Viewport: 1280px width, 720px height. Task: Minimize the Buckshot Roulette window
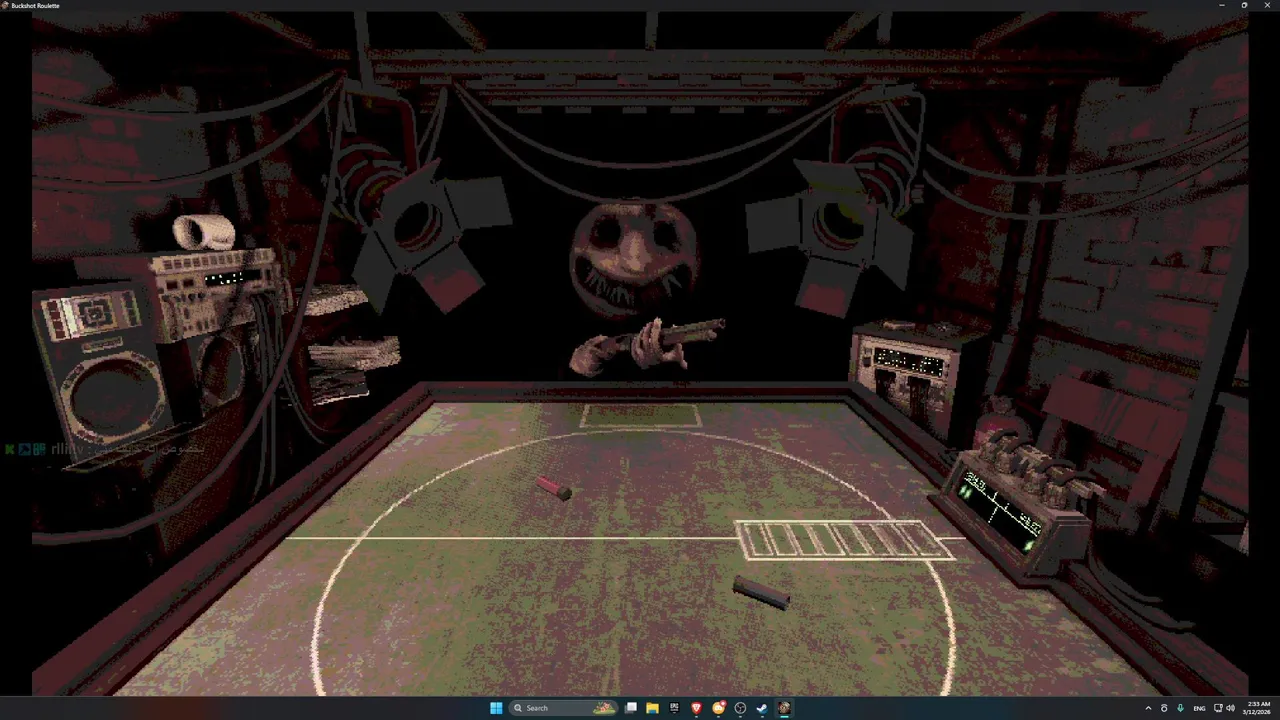coord(1221,5)
